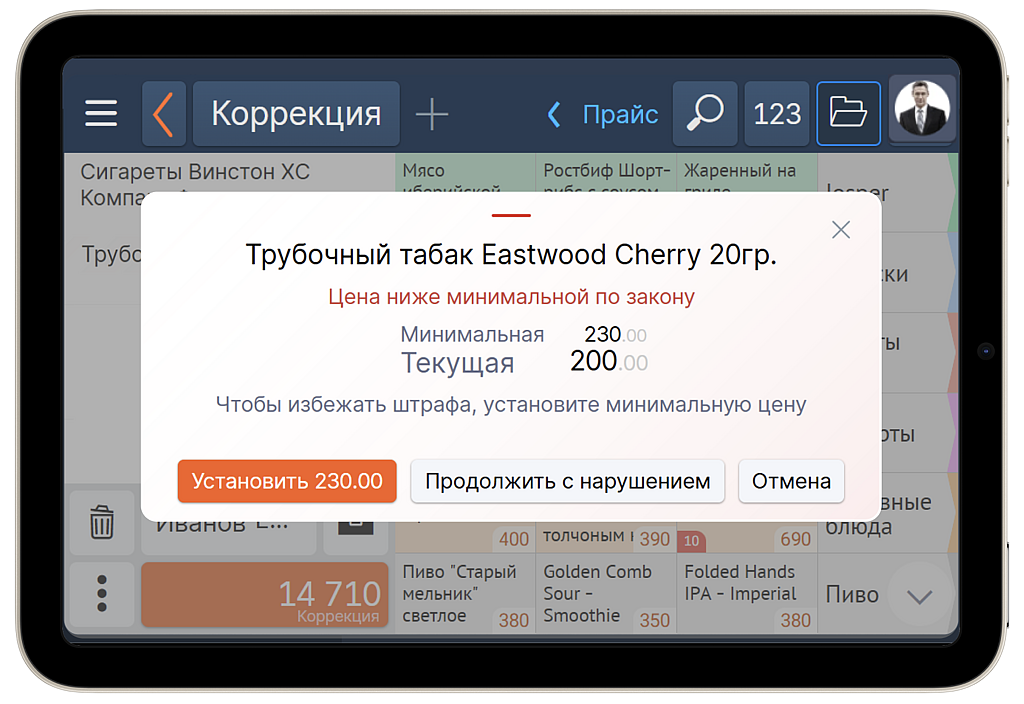Choose Продолжить с нарушением
The height and width of the screenshot is (704, 1024).
[567, 481]
